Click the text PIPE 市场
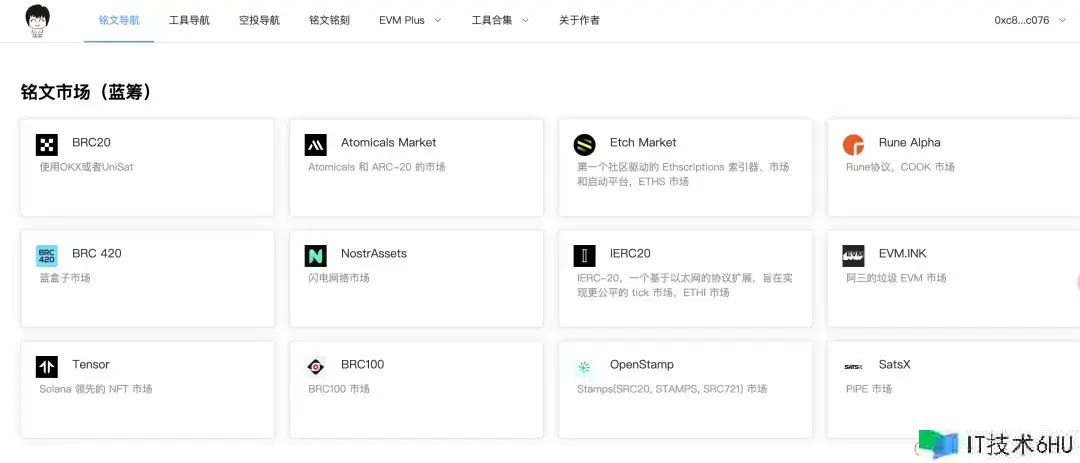This screenshot has width=1080, height=463. (x=869, y=389)
